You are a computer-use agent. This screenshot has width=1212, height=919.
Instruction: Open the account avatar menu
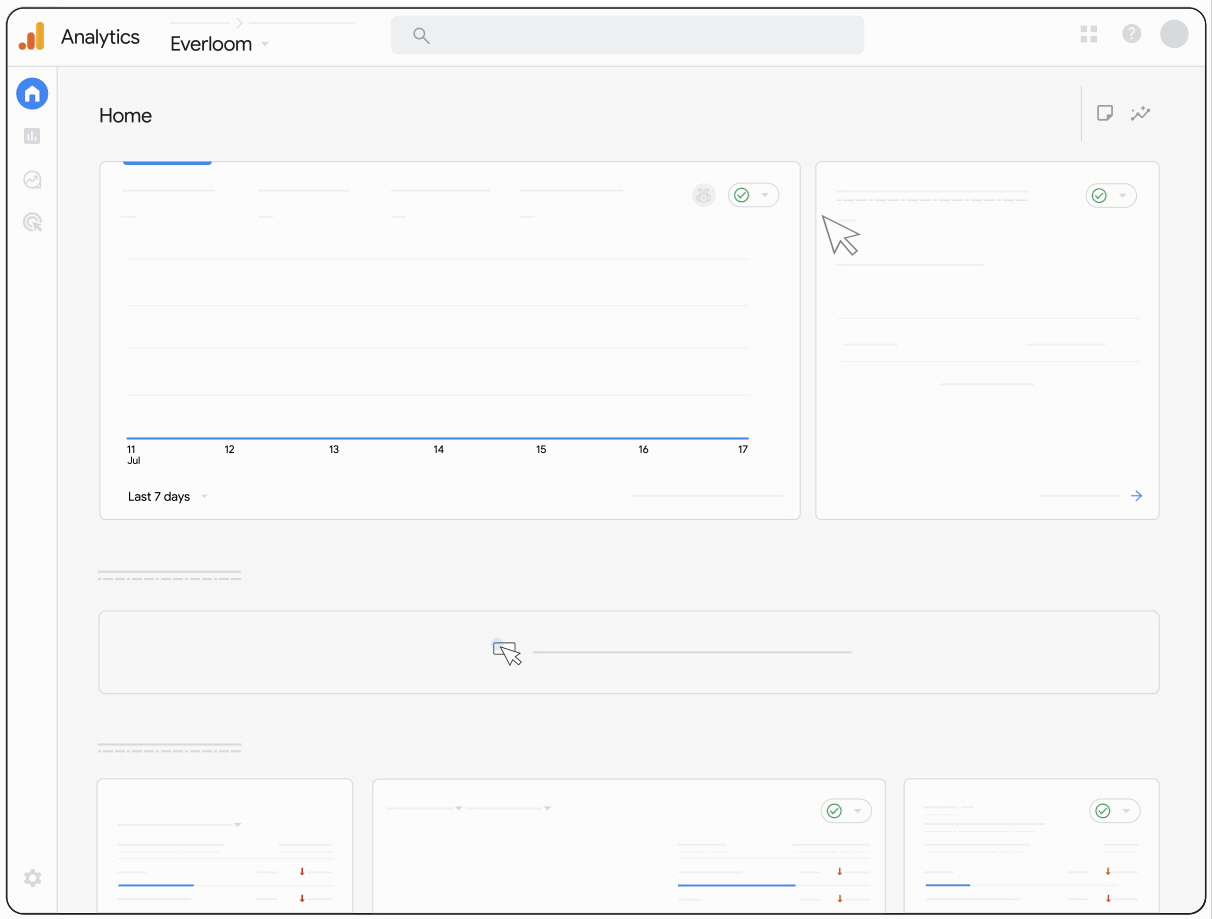coord(1174,34)
